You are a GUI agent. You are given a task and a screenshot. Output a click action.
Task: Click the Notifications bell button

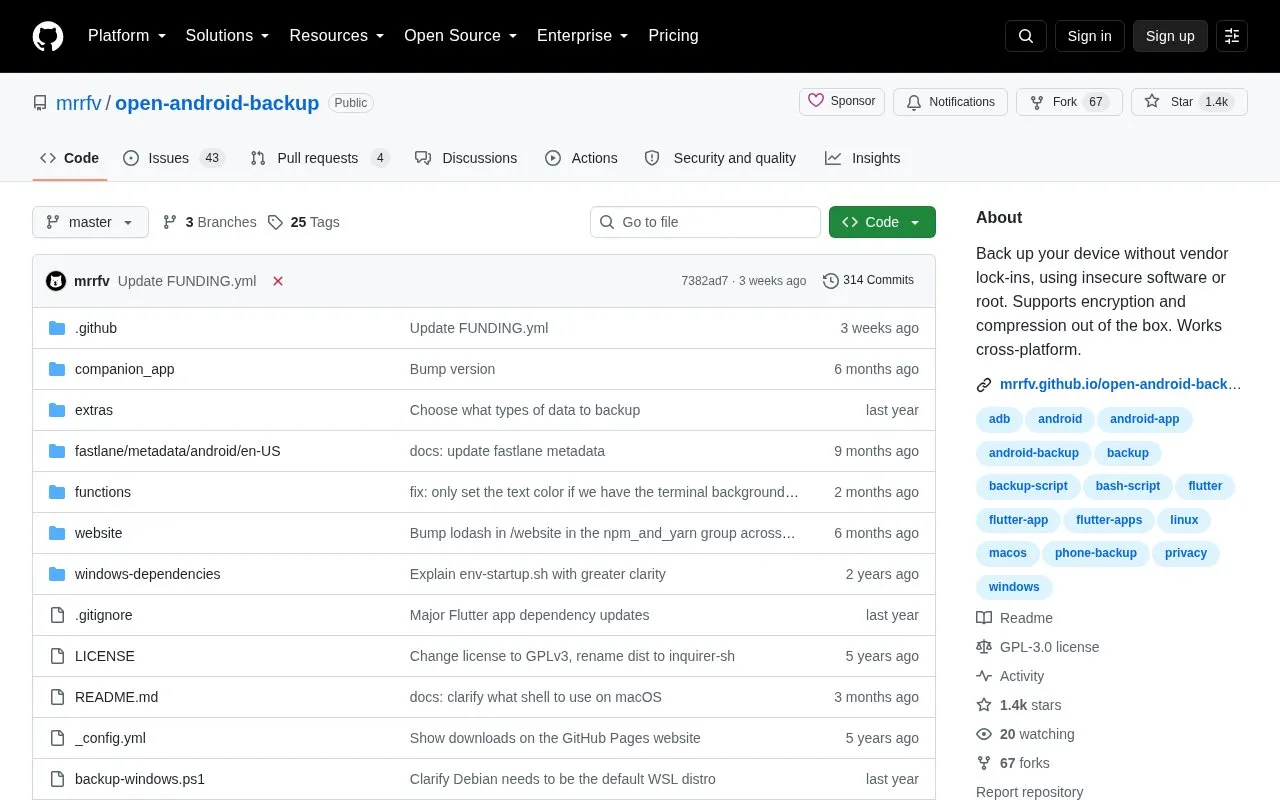pos(950,102)
